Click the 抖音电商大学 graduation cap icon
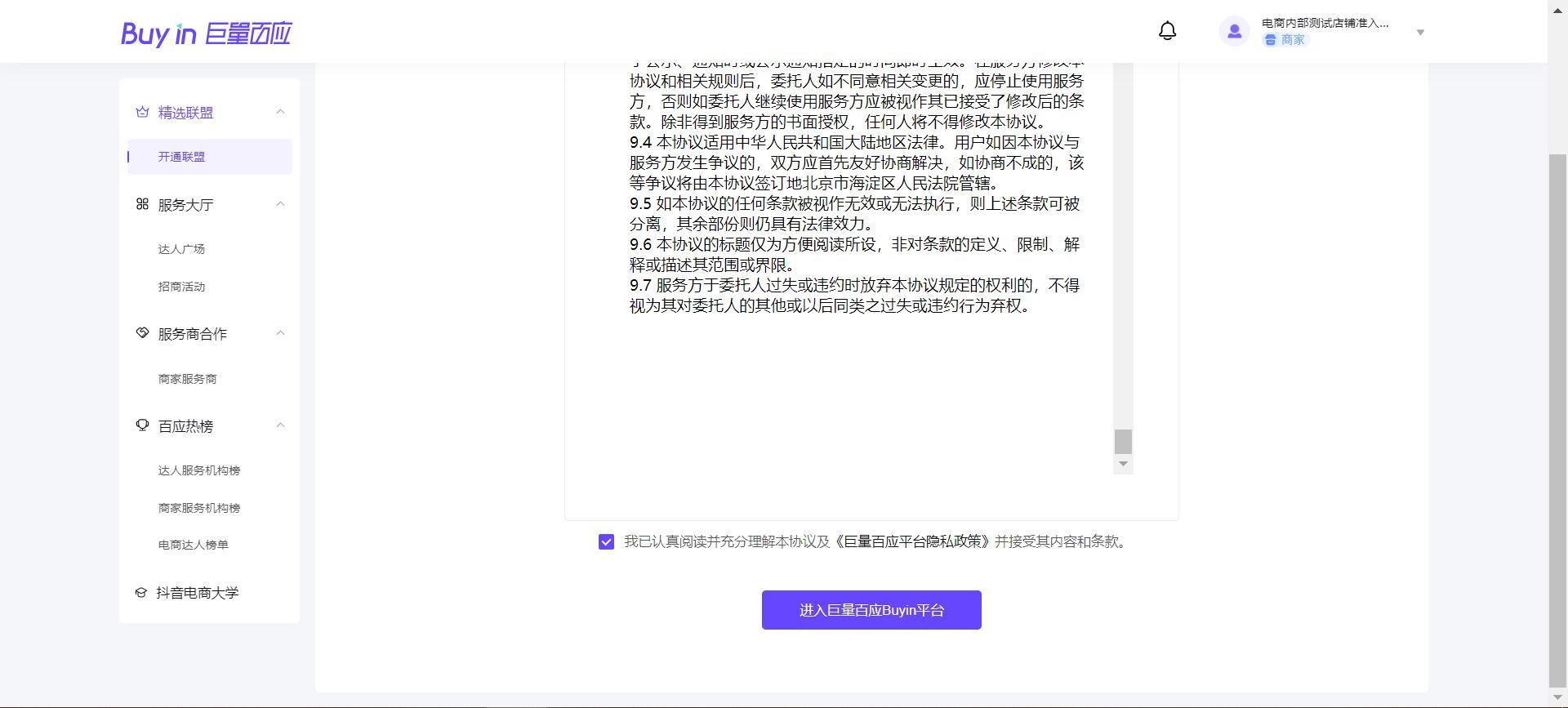Screen dimensions: 1568x708 141,593
